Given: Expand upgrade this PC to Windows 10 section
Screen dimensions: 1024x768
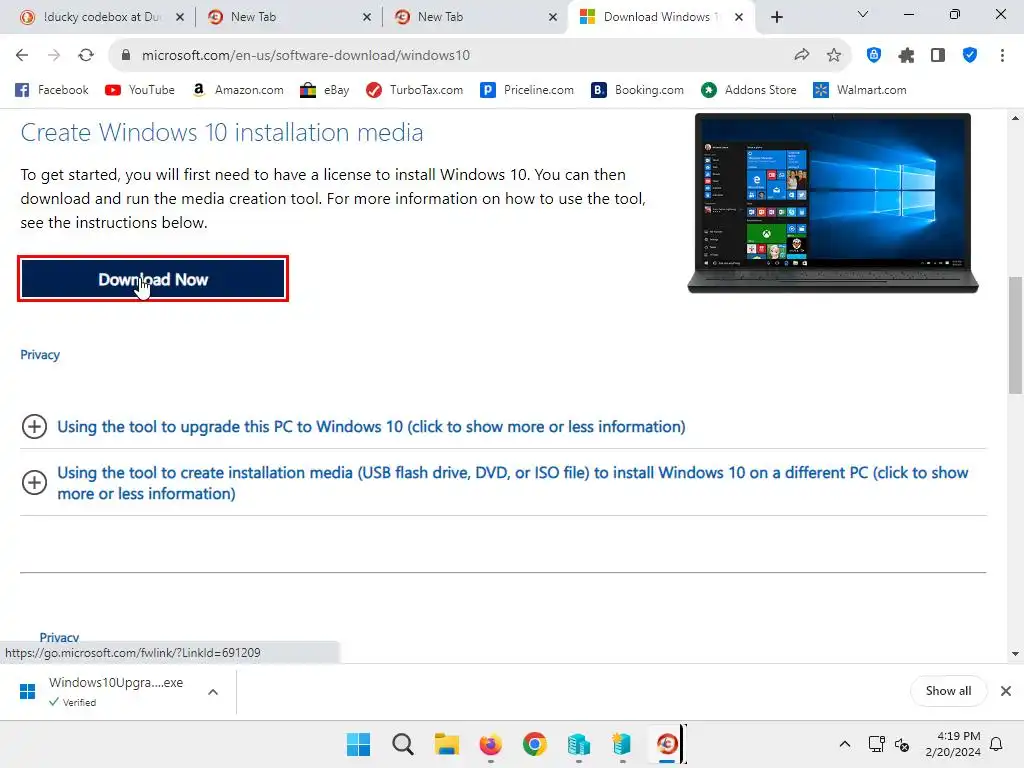Looking at the screenshot, I should click(x=353, y=427).
